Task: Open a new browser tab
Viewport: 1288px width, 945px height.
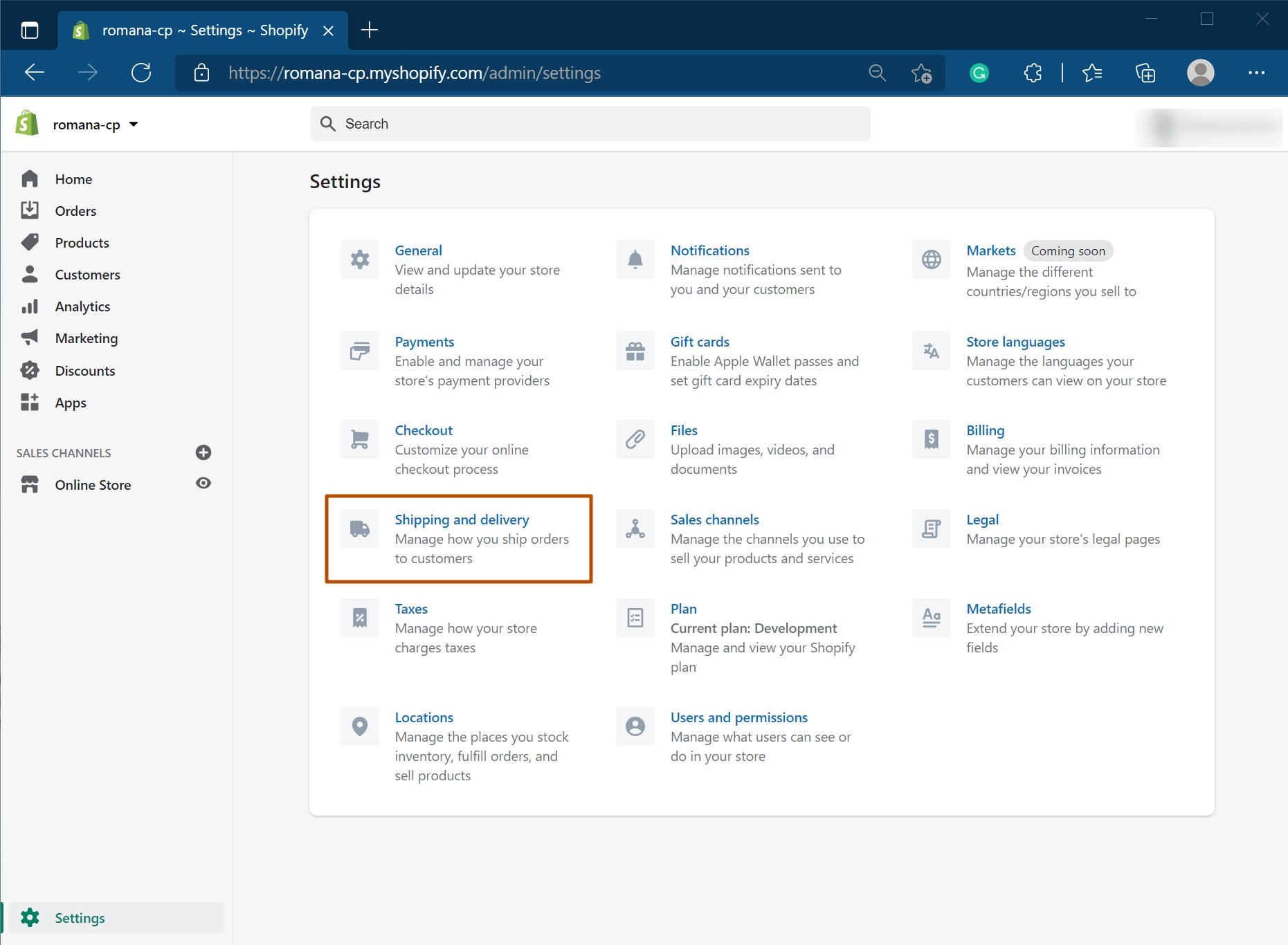Action: [370, 30]
